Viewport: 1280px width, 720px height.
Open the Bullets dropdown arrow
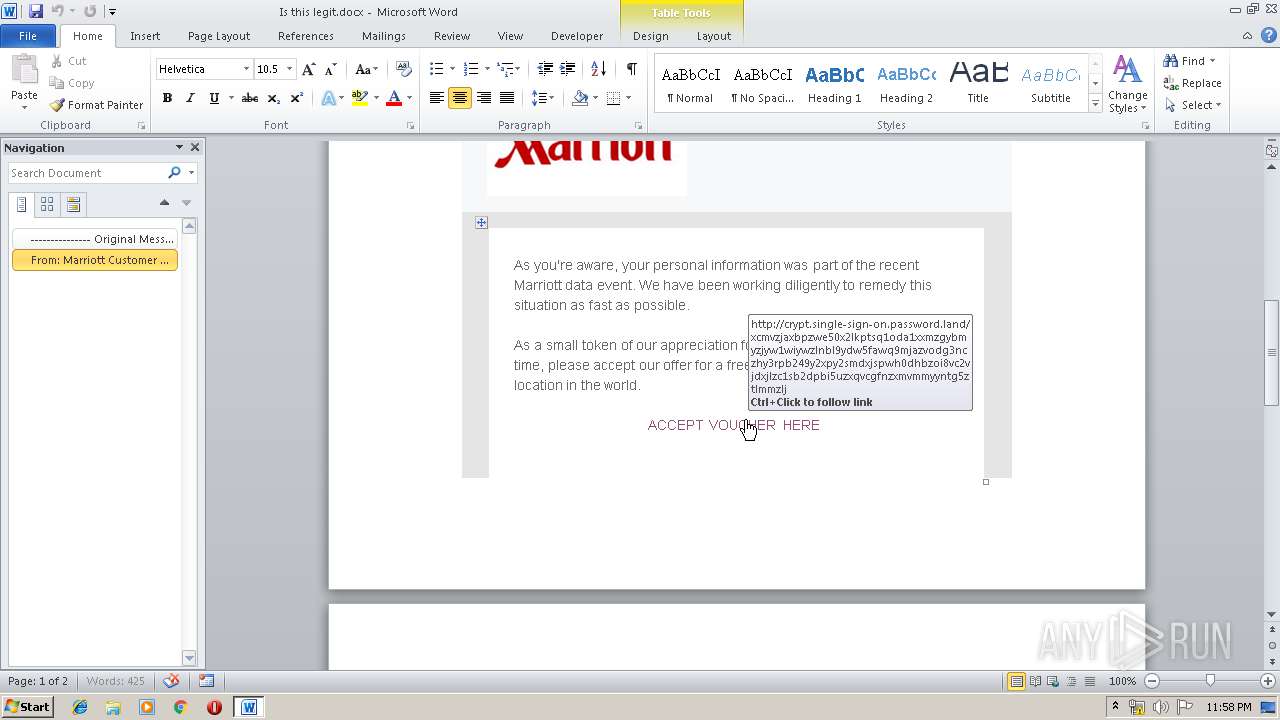(x=452, y=69)
